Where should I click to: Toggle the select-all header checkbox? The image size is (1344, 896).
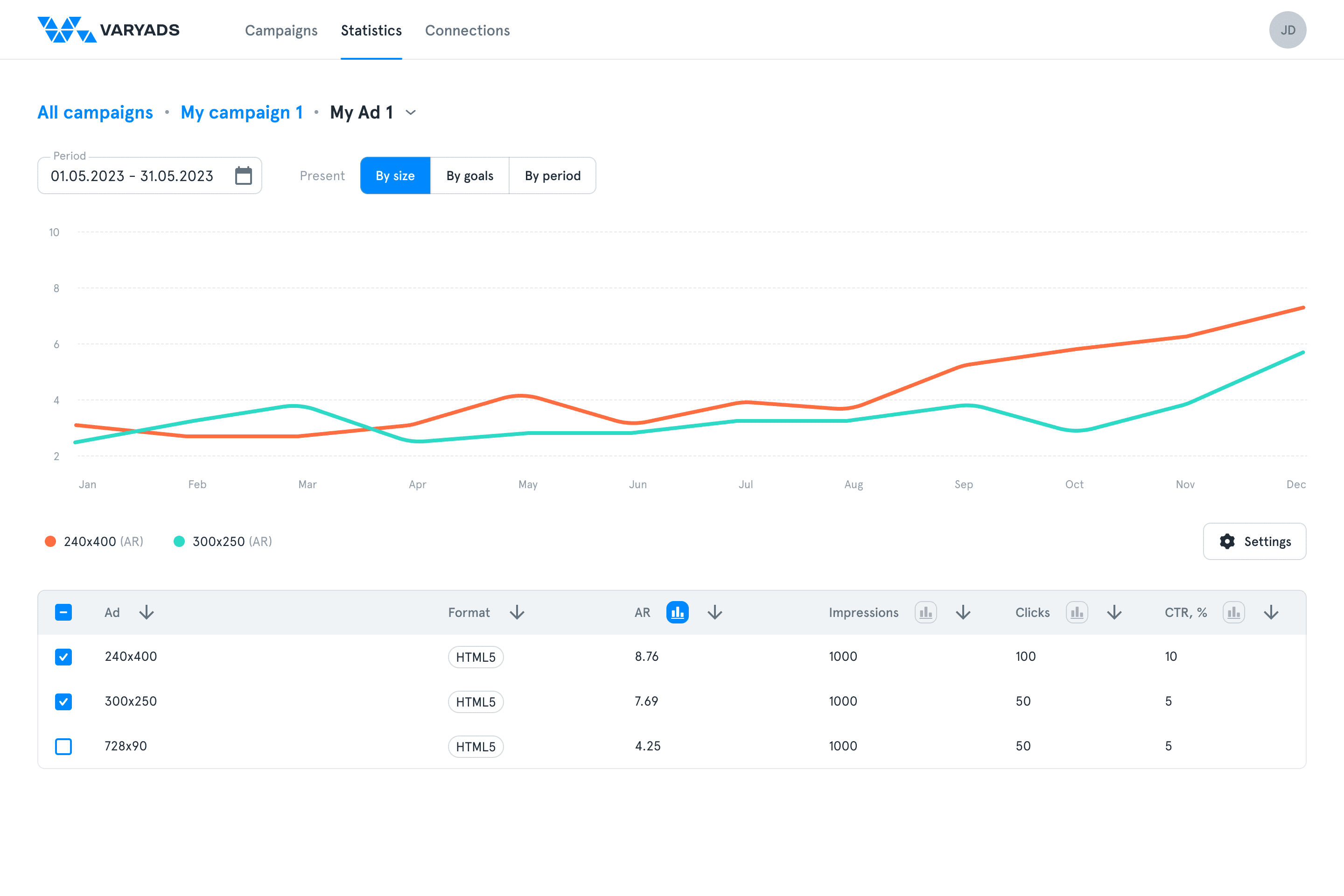(x=63, y=613)
